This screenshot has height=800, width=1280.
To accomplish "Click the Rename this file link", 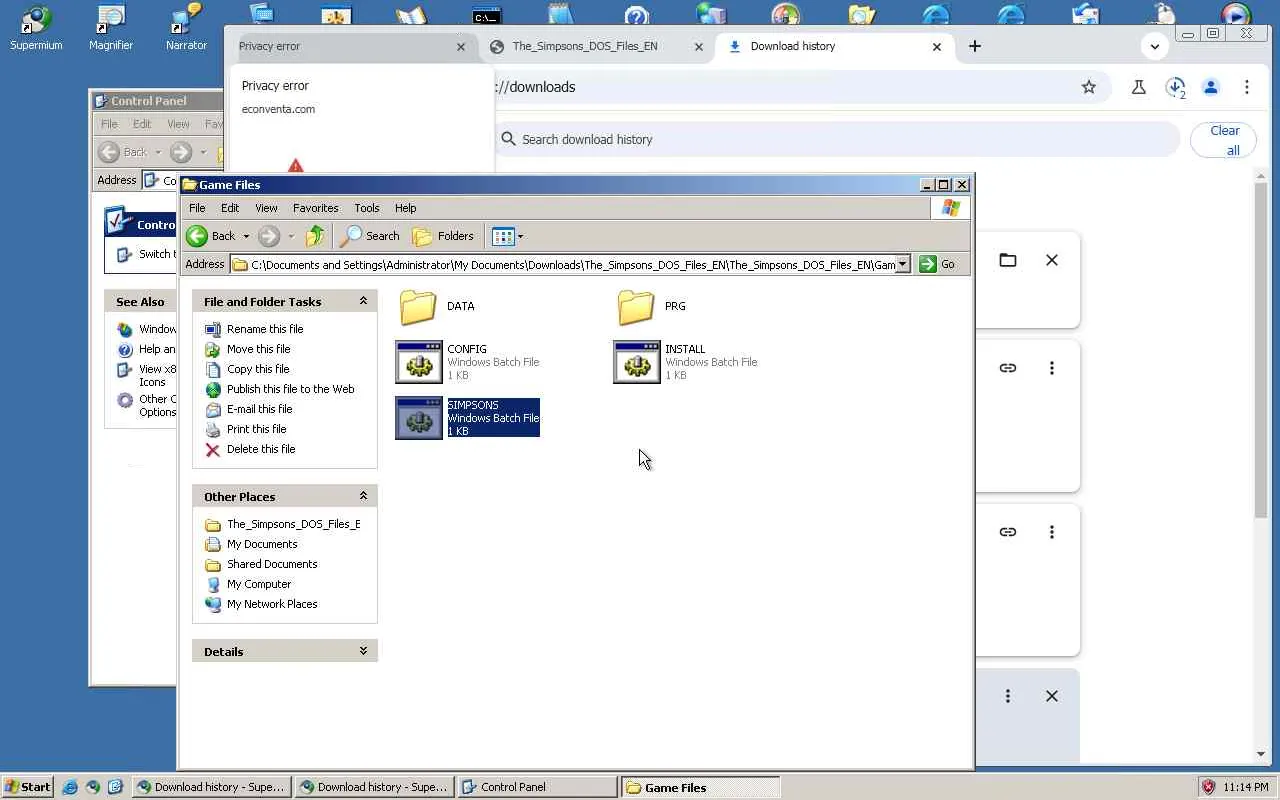I will [x=265, y=329].
